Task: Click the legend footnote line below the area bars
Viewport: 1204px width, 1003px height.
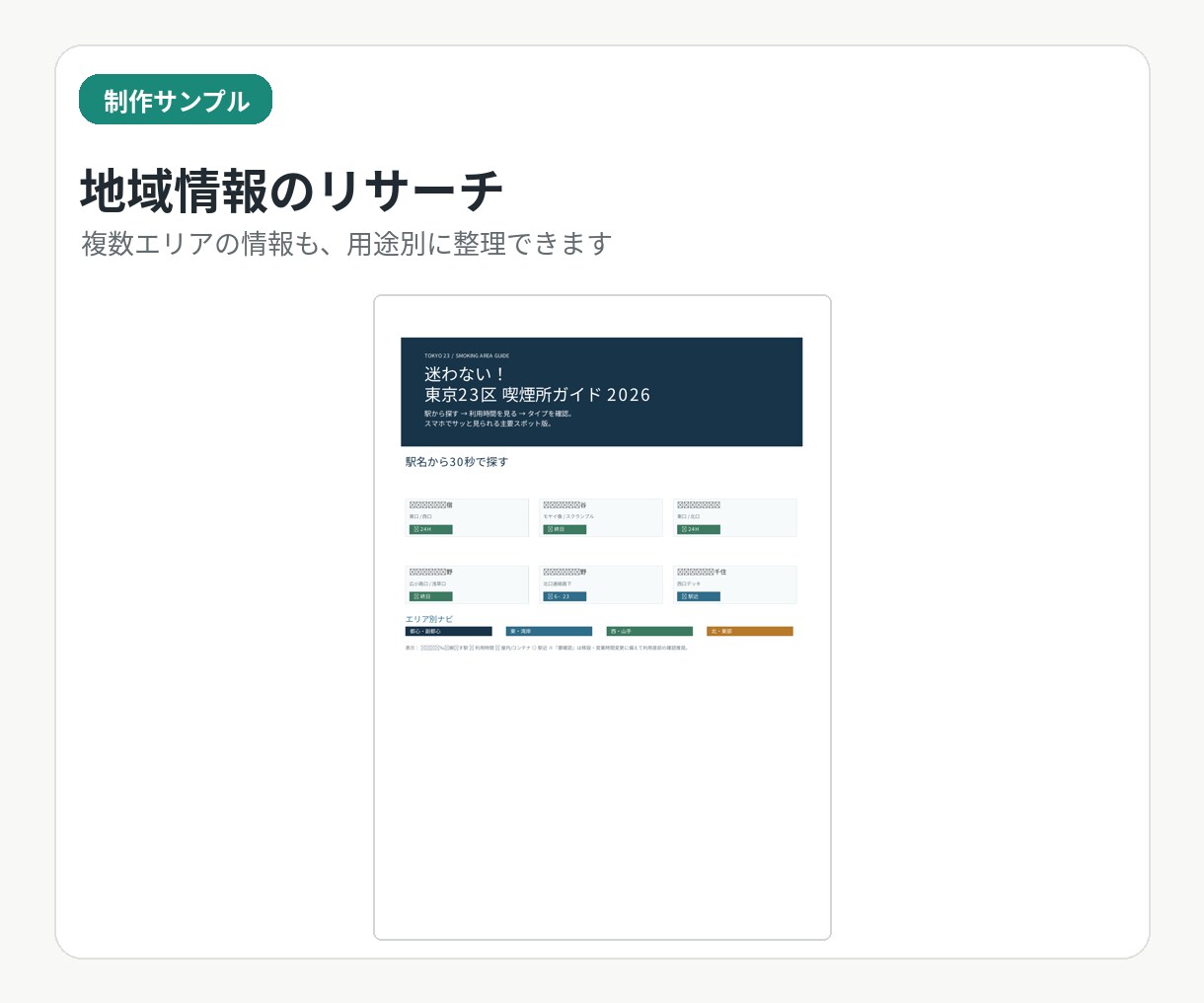Action: pyautogui.click(x=547, y=649)
